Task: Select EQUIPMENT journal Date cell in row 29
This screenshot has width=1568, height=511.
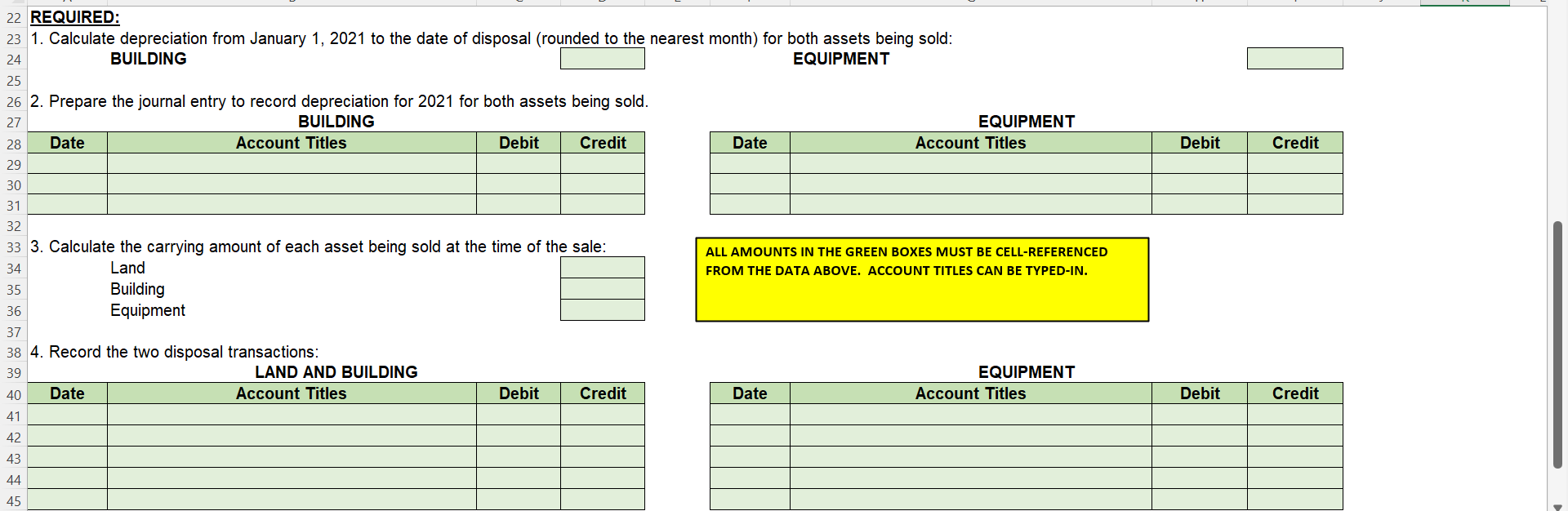Action: coord(750,164)
